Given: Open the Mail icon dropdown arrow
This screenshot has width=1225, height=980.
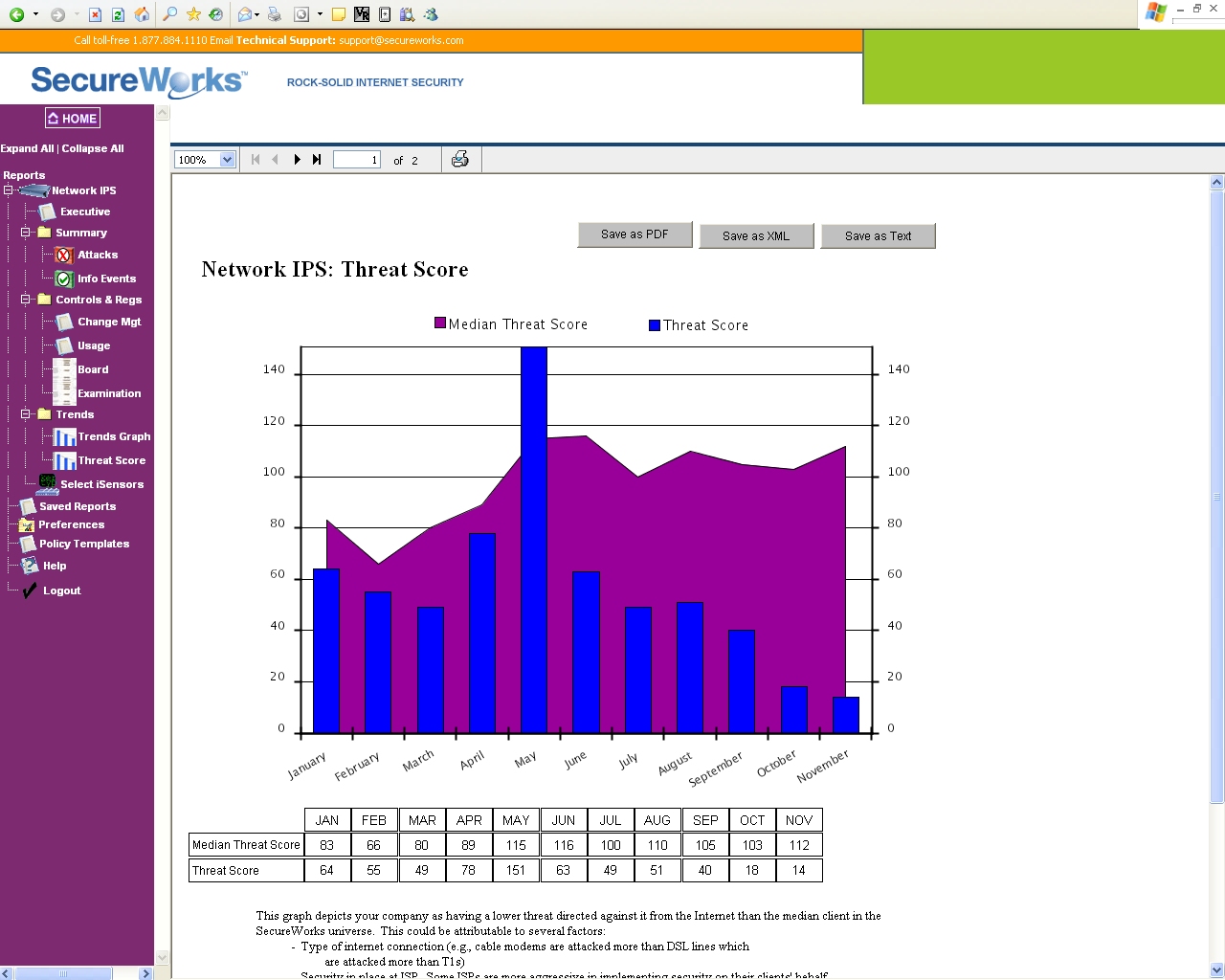Looking at the screenshot, I should [257, 14].
